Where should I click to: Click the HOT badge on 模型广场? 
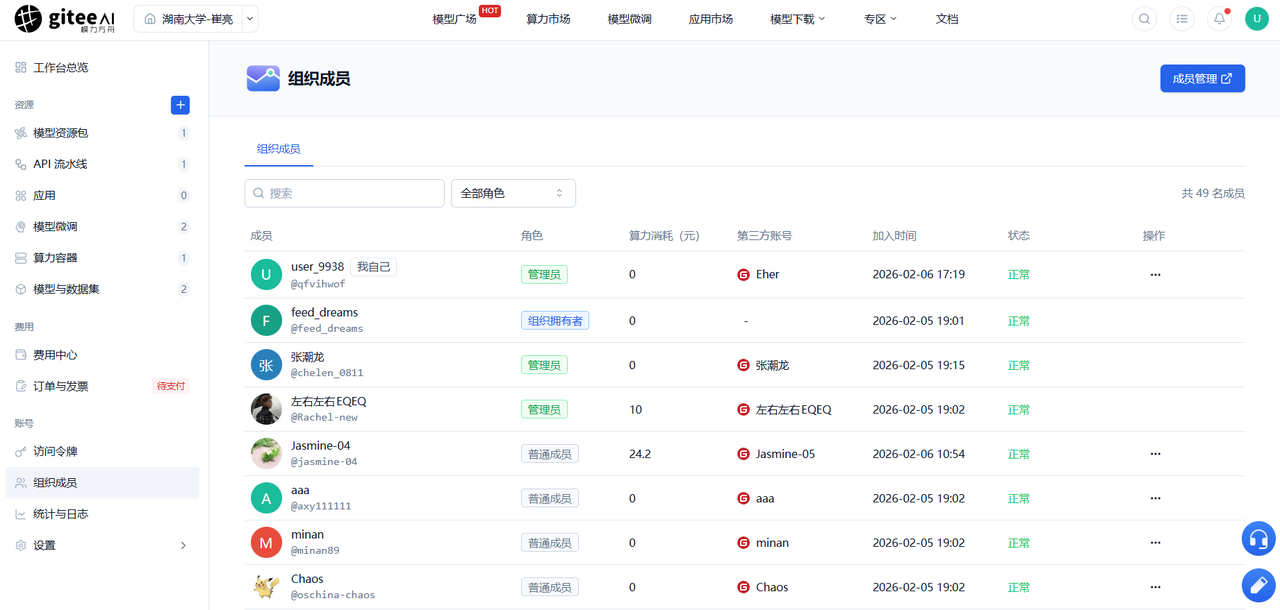pyautogui.click(x=490, y=11)
